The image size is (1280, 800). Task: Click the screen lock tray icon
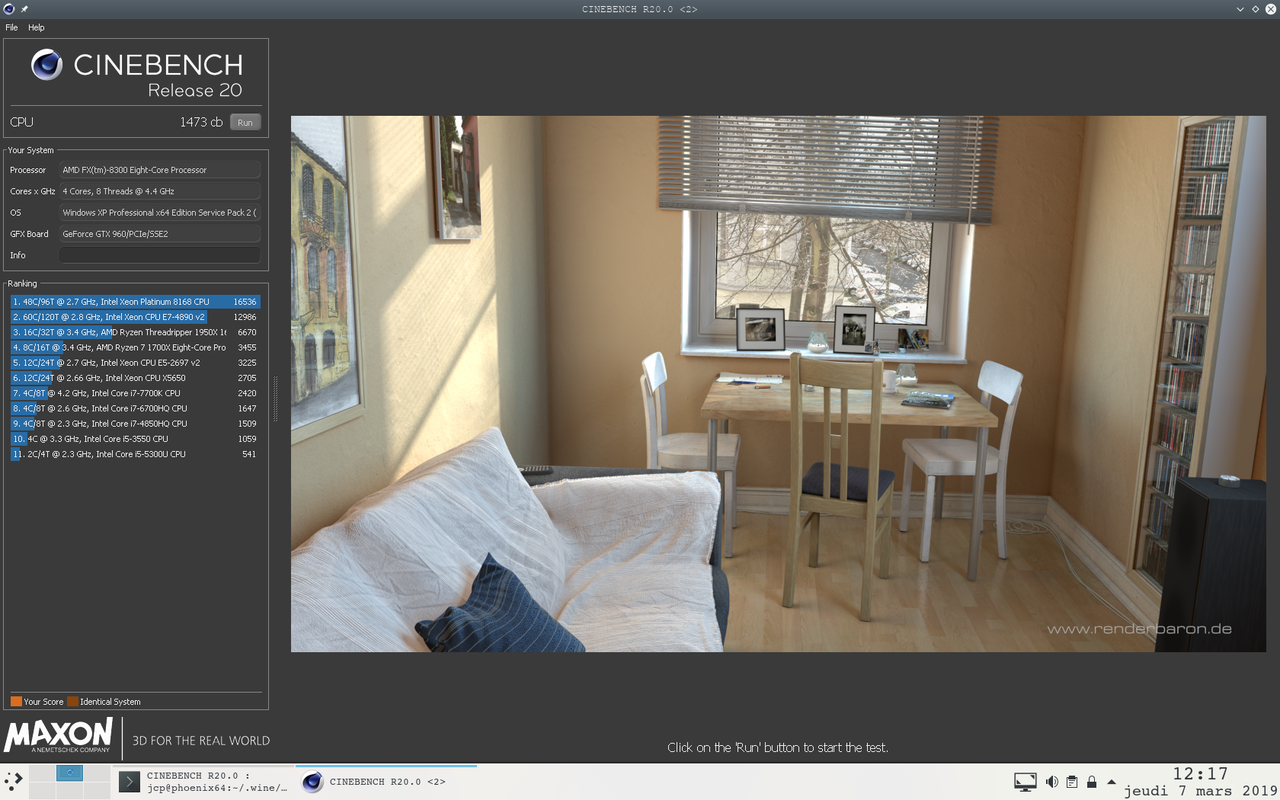(1091, 781)
